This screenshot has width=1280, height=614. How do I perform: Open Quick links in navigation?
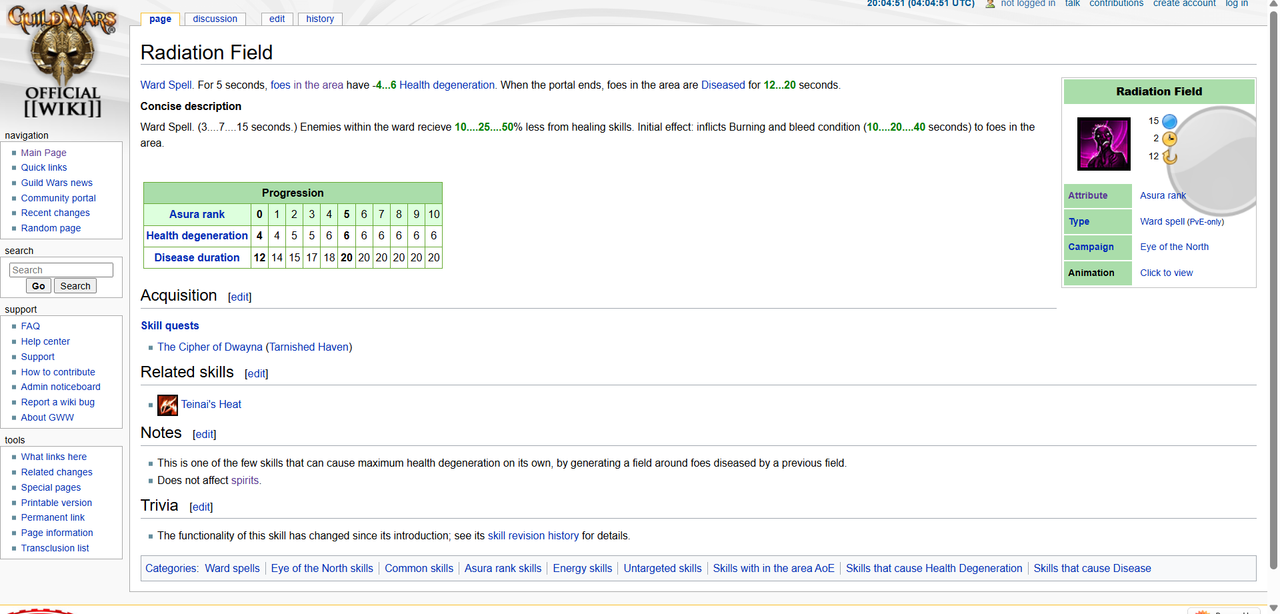coord(44,168)
